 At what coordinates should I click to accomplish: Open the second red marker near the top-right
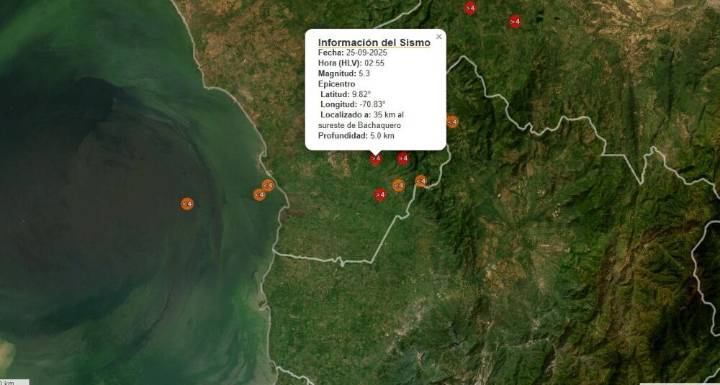[x=515, y=22]
